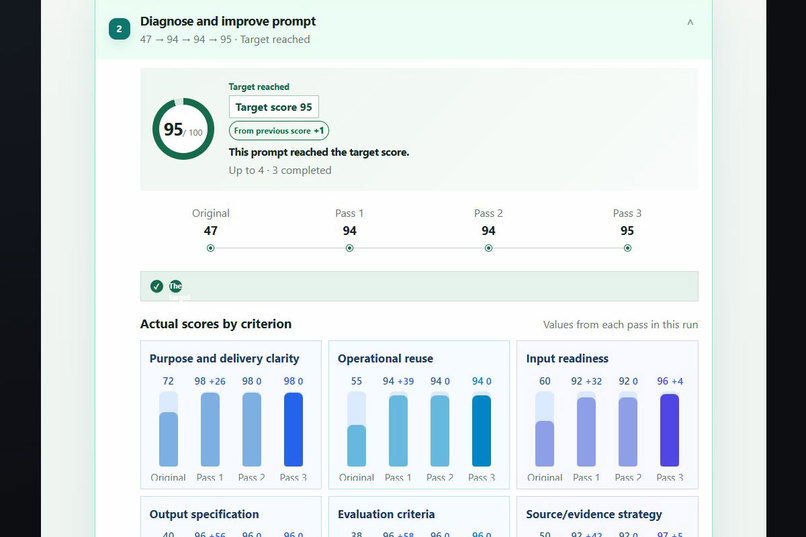Click the Original score 47 value
This screenshot has width=806, height=537.
210,231
